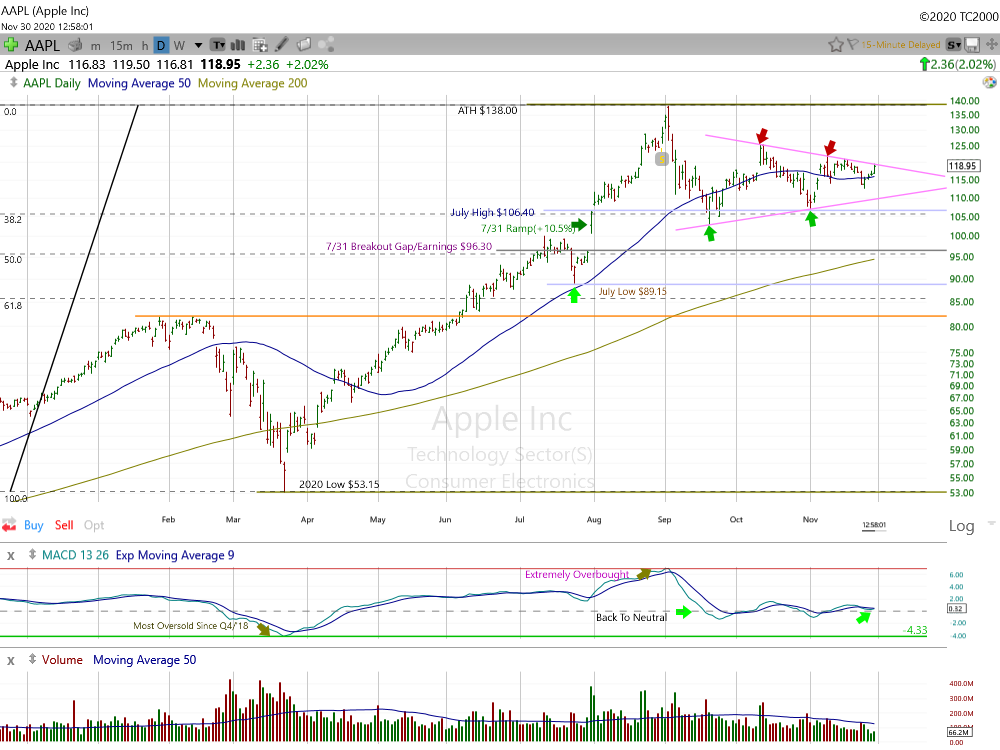
Task: Click the Exp Moving Average 9 legend
Action: 175,555
